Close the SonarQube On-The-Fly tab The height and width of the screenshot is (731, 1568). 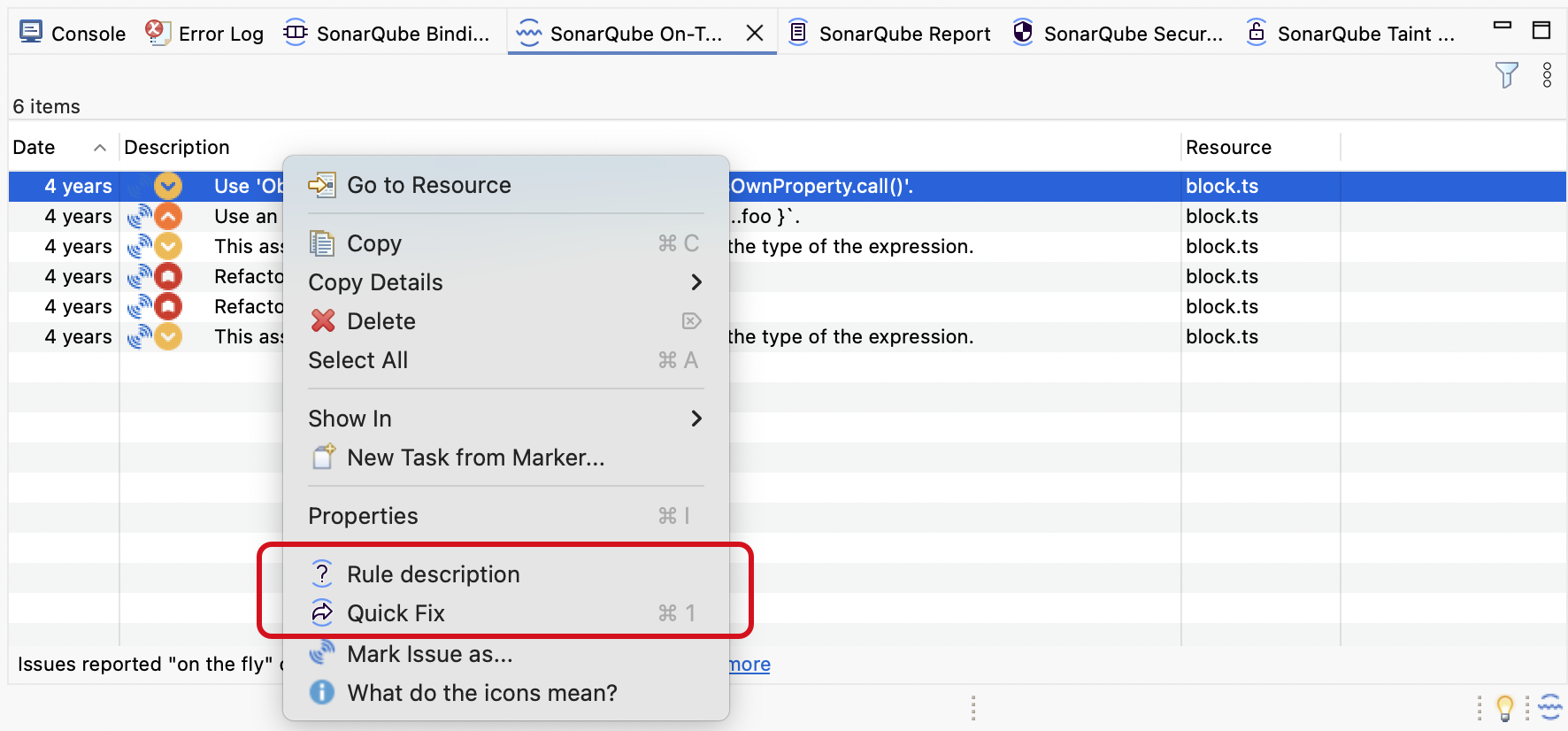(755, 34)
